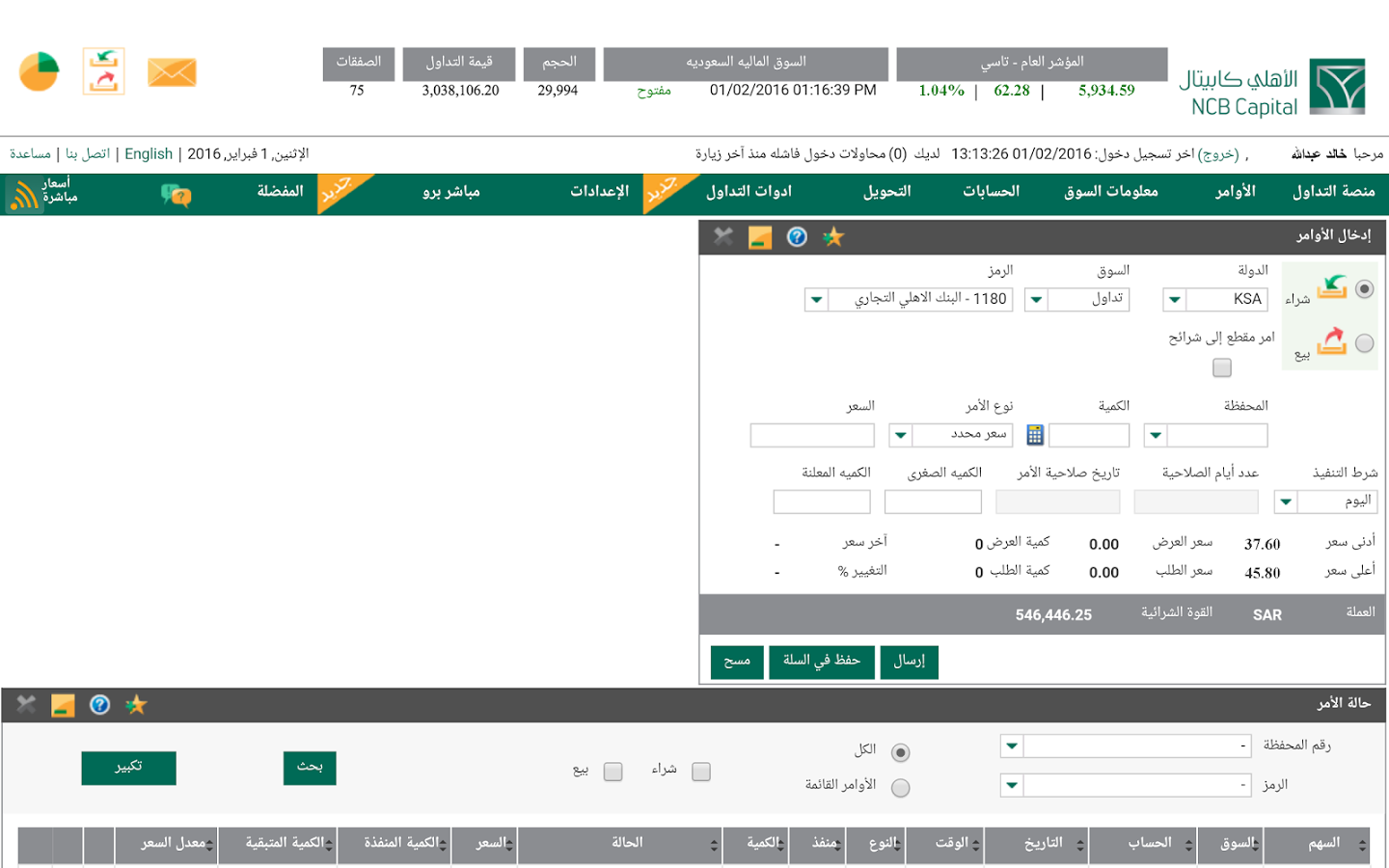
Task: Open the chat help bubble icon
Action: tap(176, 195)
